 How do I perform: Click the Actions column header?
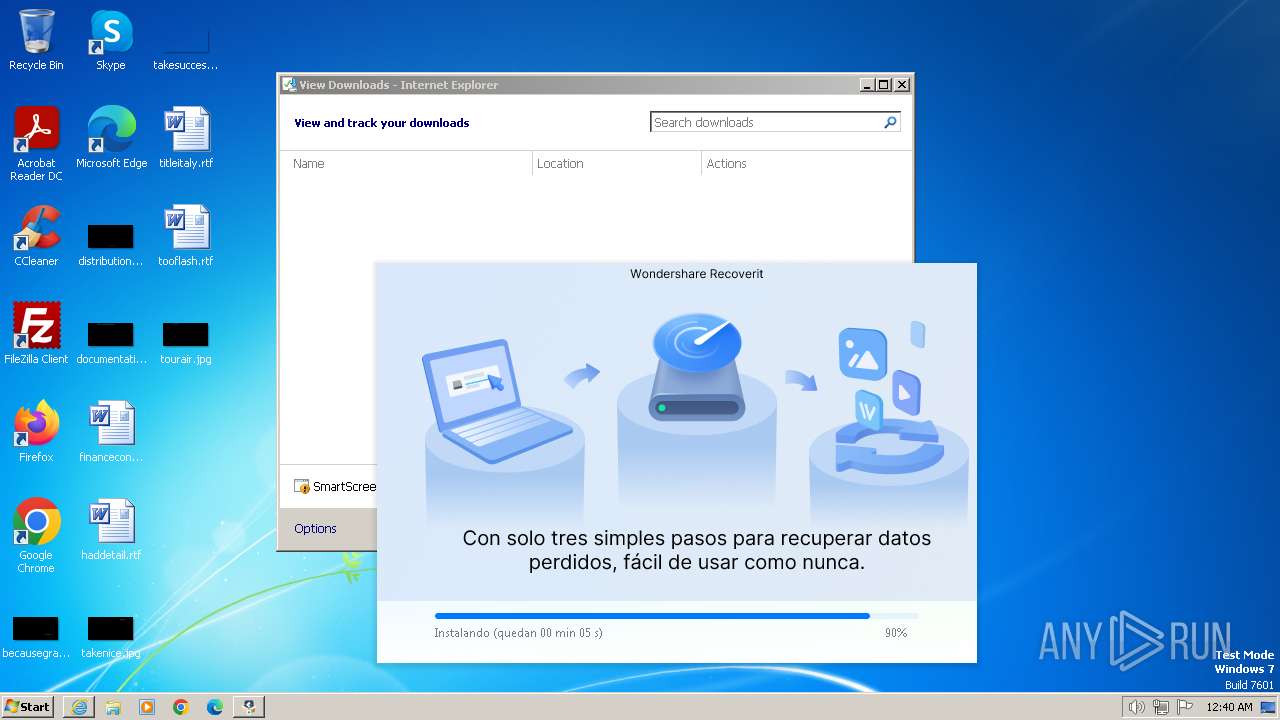click(x=805, y=163)
